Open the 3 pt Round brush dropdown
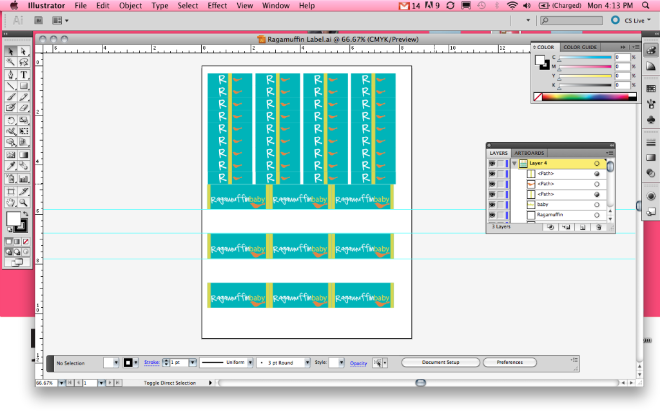This screenshot has width=660, height=413. tap(307, 362)
